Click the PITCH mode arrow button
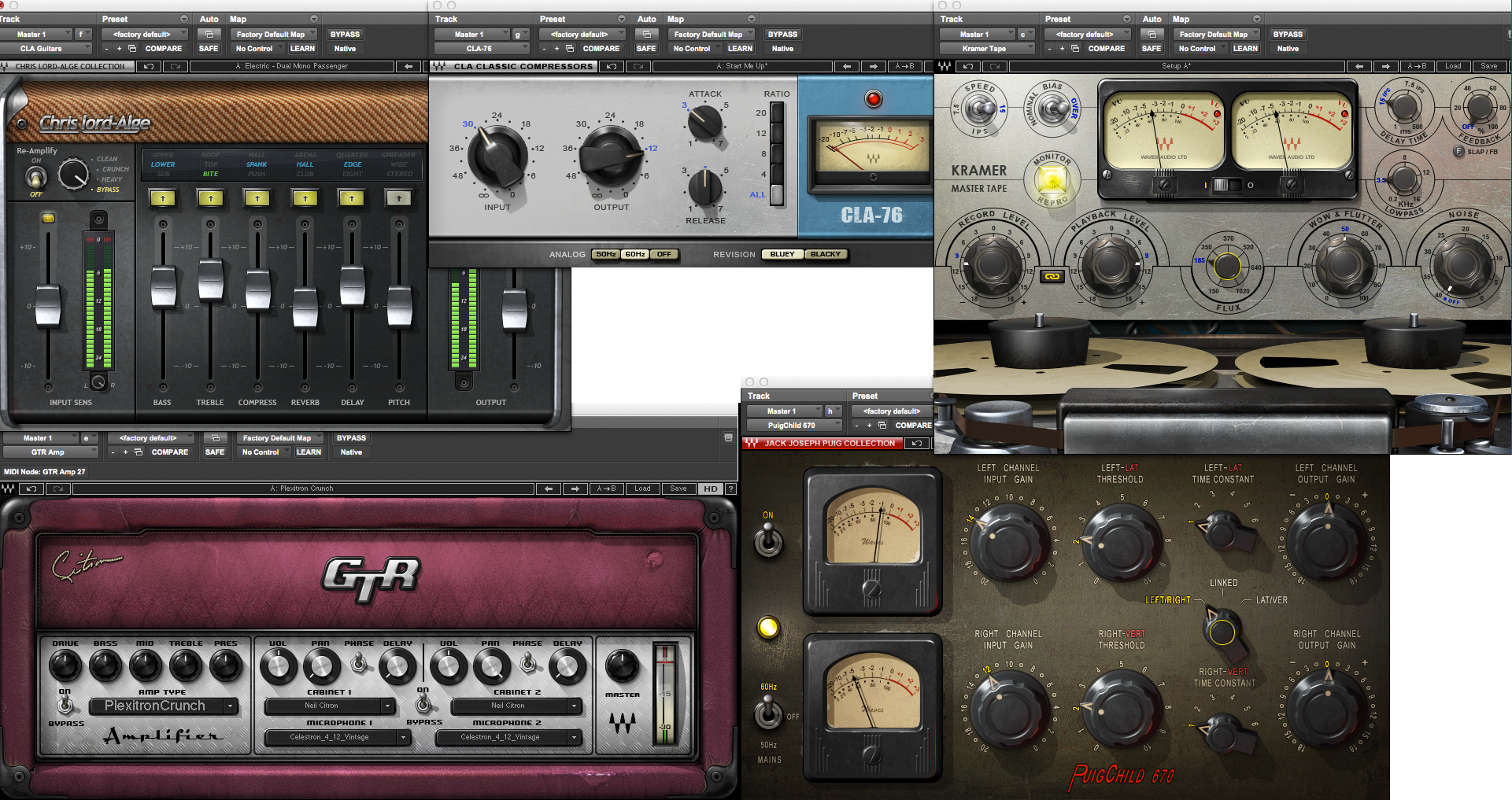Screen dimensions: 1512x800 tap(399, 198)
